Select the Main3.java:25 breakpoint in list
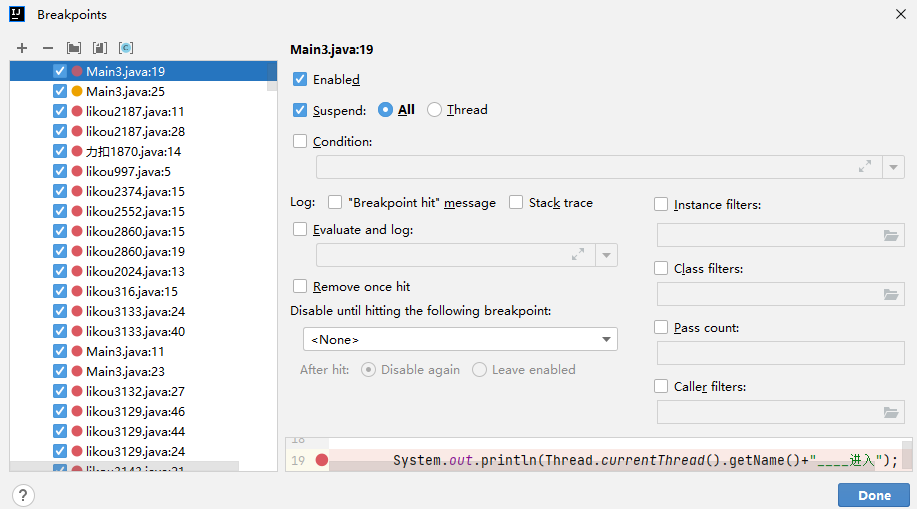917x509 pixels. (x=125, y=91)
